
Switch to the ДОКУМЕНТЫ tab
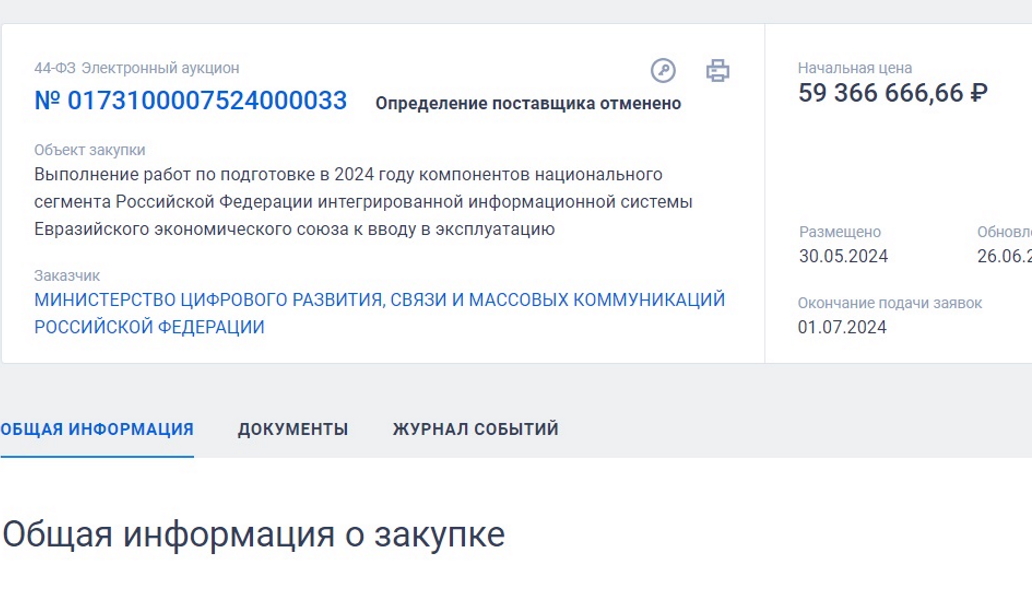tap(293, 429)
